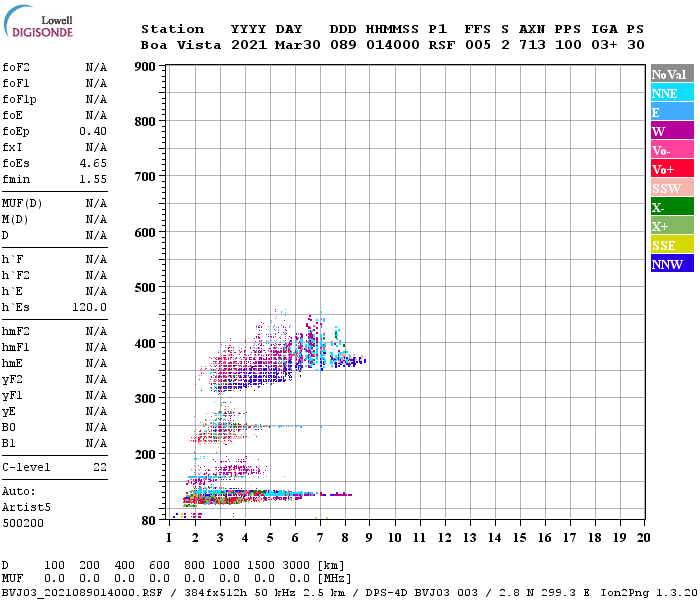Click the hmF2 label

click(x=16, y=331)
